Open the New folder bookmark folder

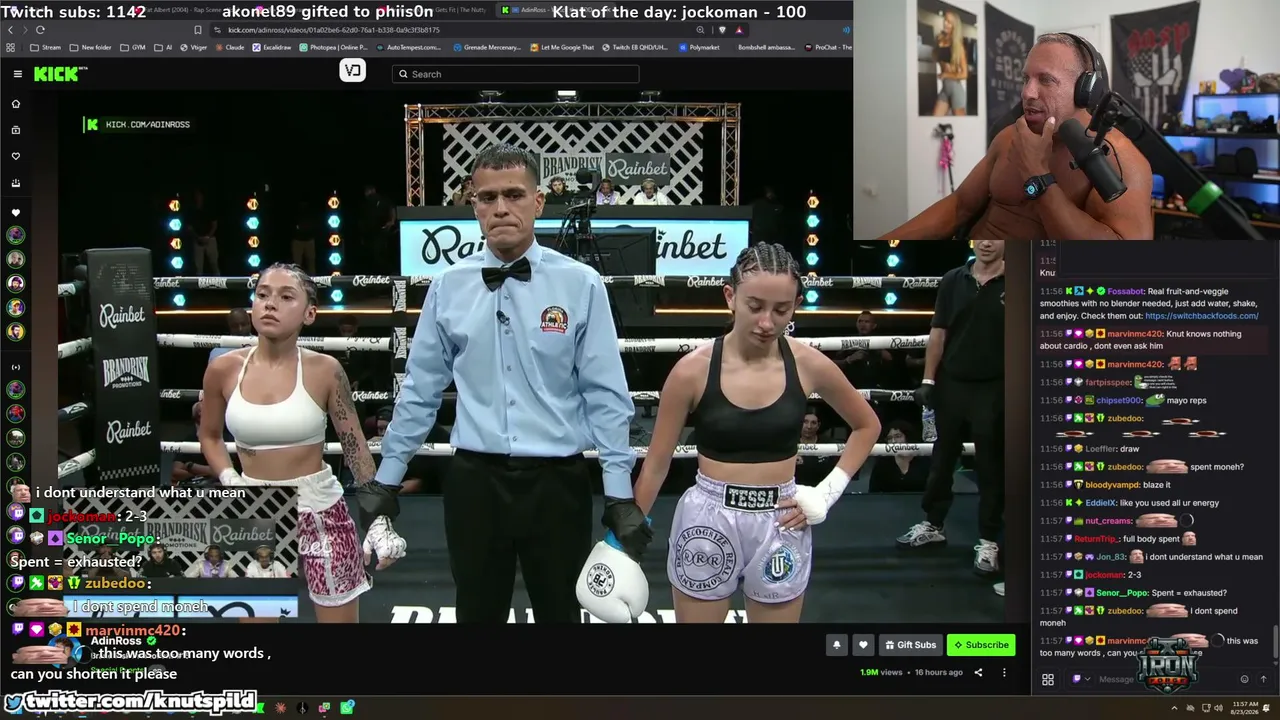pos(91,47)
